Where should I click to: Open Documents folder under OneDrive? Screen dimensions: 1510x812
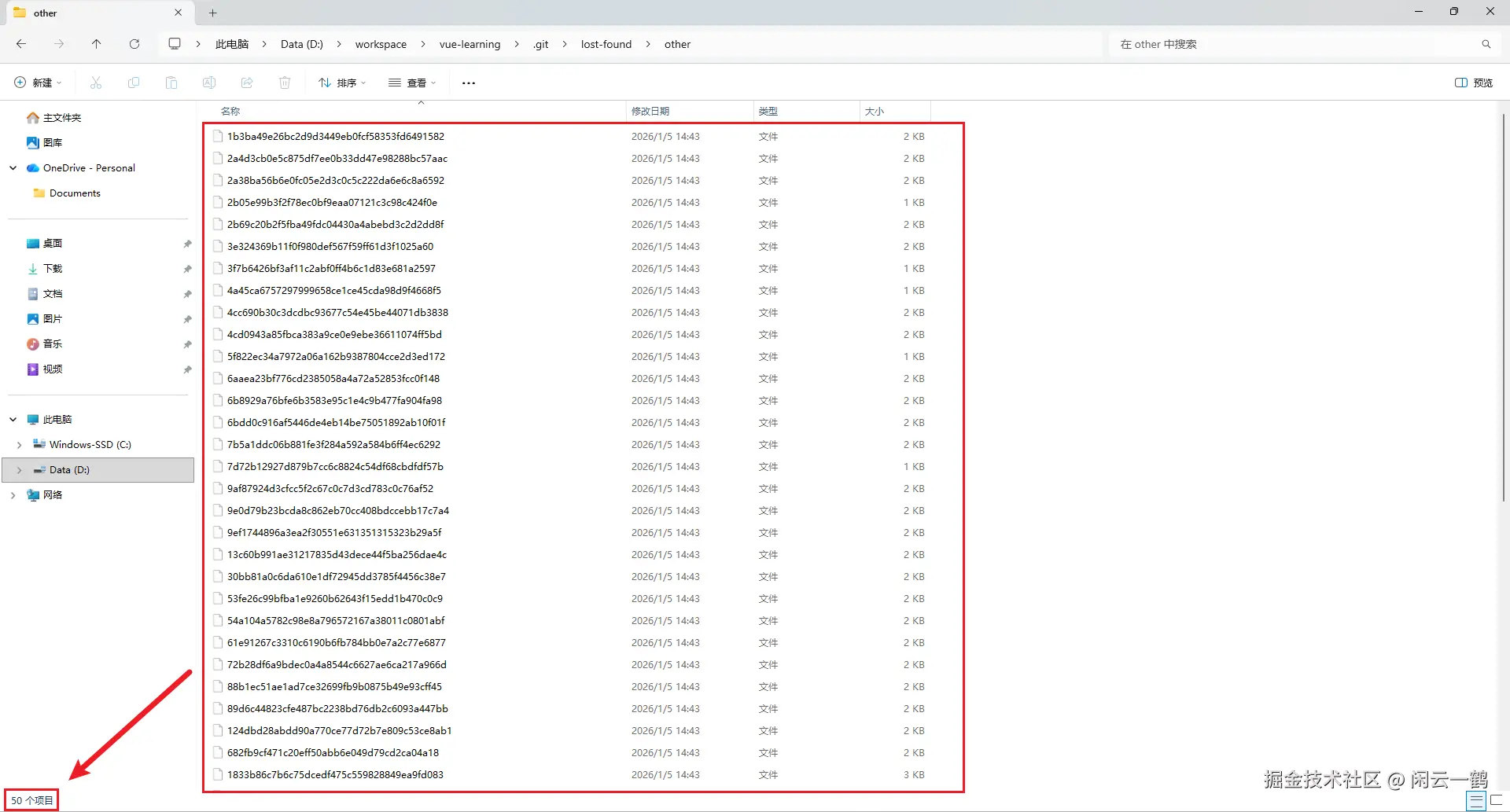75,193
